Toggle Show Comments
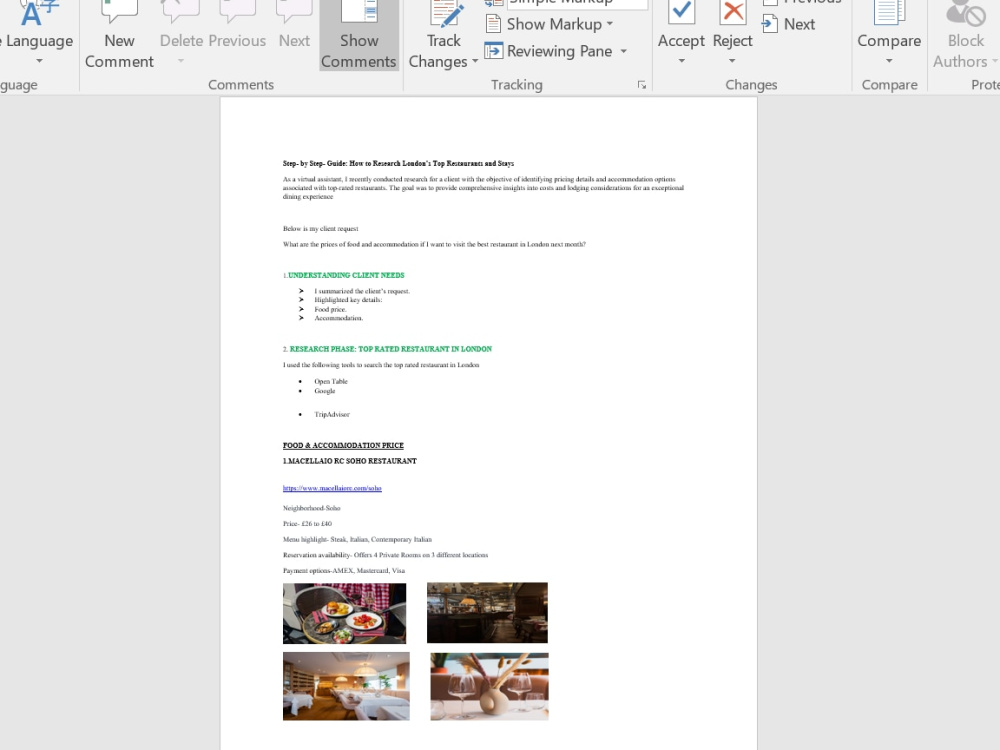The width and height of the screenshot is (1000, 750). tap(358, 35)
